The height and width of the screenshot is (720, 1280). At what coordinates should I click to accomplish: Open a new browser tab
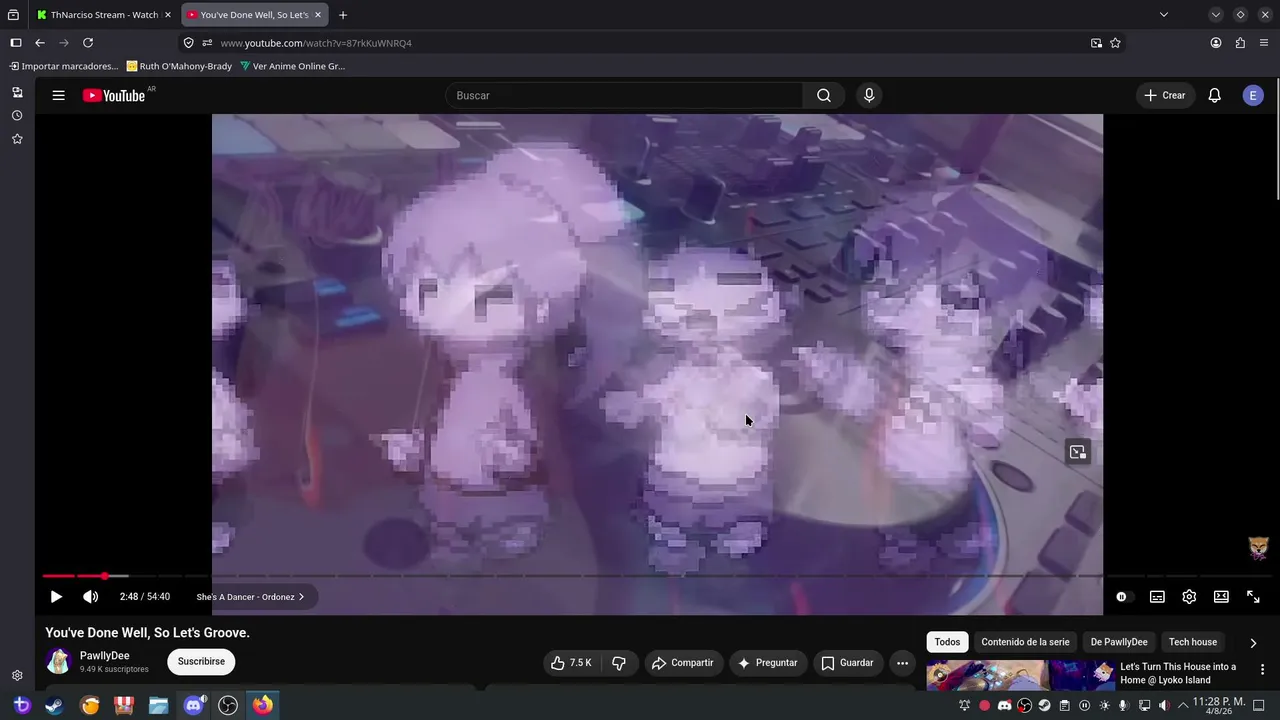tap(343, 15)
